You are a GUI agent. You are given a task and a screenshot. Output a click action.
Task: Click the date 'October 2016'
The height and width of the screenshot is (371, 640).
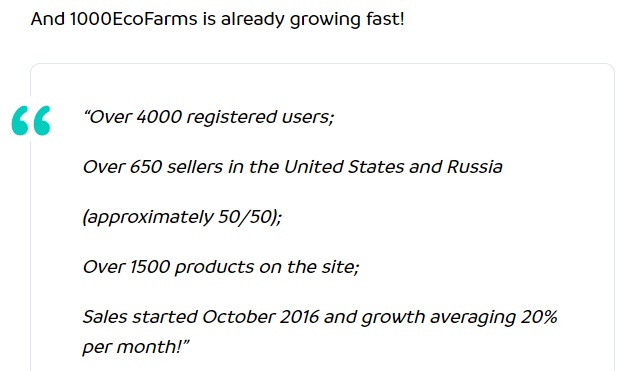(x=260, y=317)
